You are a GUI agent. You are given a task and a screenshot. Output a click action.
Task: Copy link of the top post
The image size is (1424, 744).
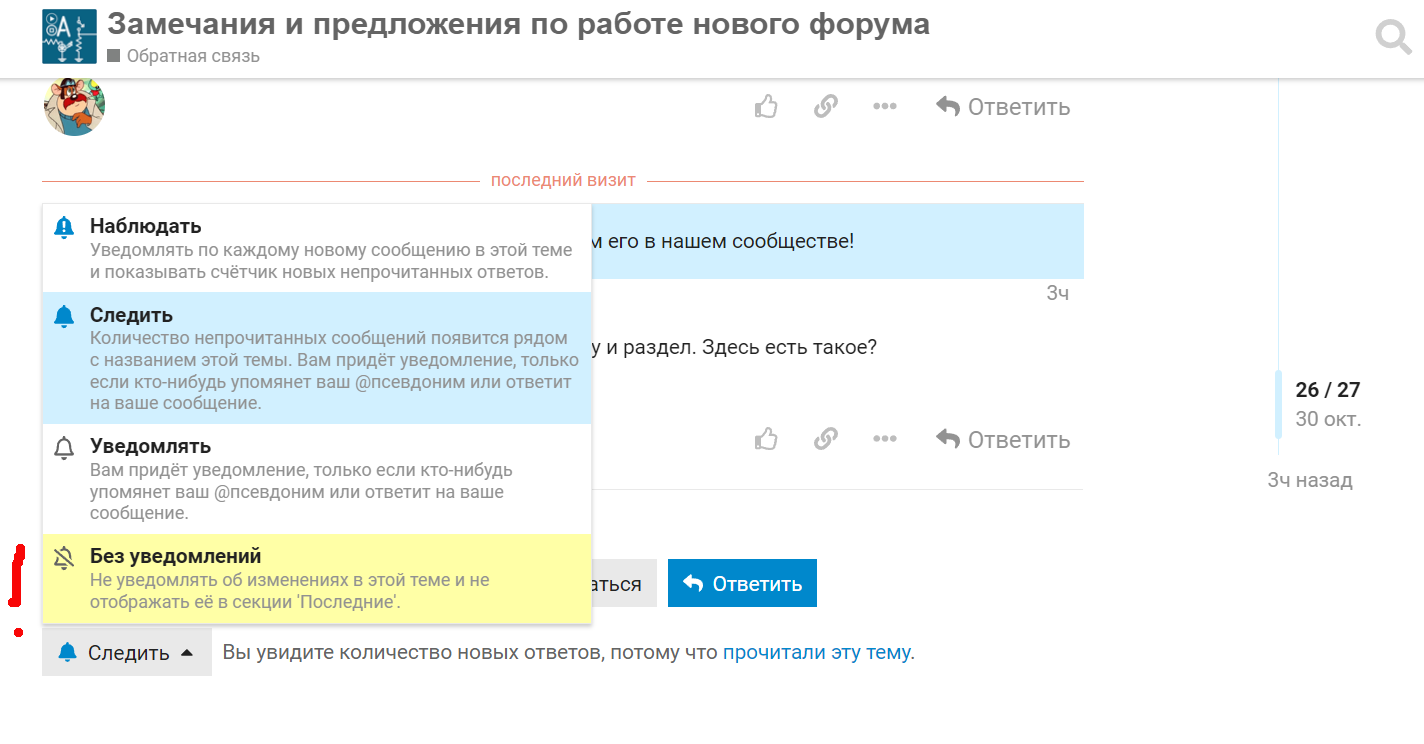[825, 106]
